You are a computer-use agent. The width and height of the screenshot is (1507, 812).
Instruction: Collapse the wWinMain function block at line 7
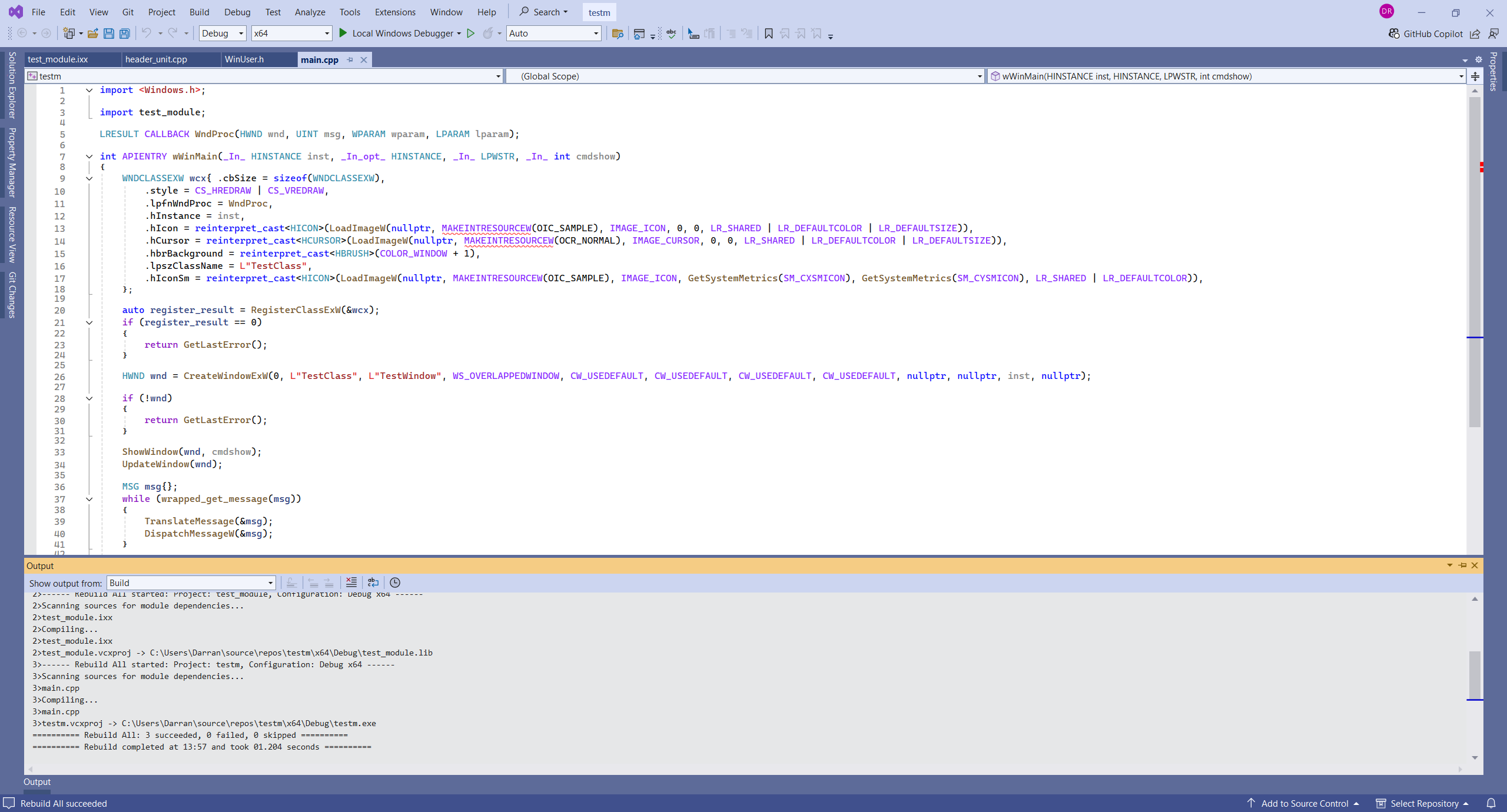(88, 156)
